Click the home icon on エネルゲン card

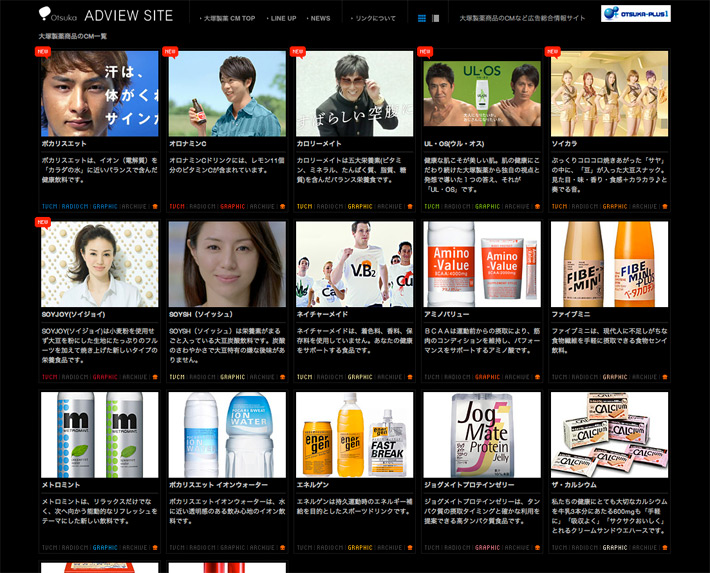click(x=410, y=548)
